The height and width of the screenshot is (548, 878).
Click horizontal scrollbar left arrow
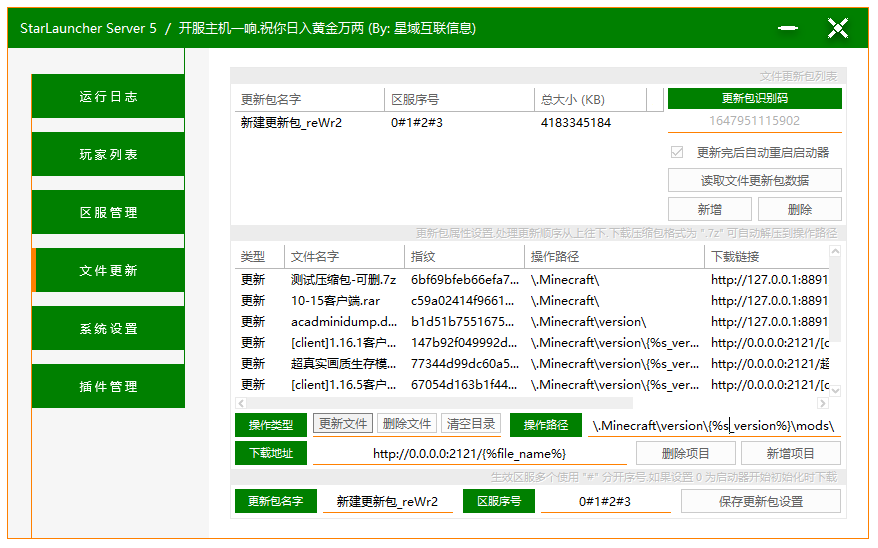point(241,403)
